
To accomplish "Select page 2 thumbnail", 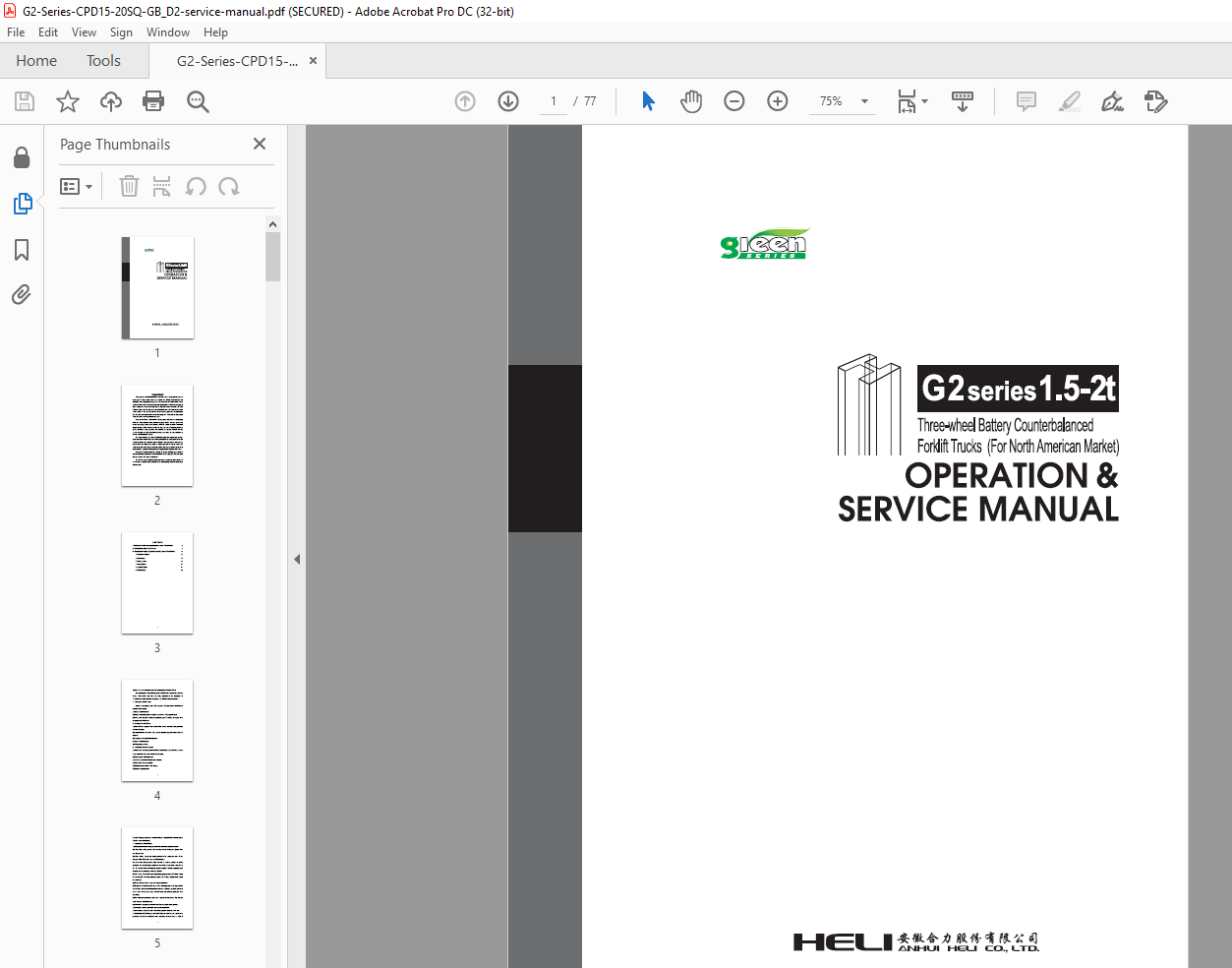I will click(x=157, y=436).
